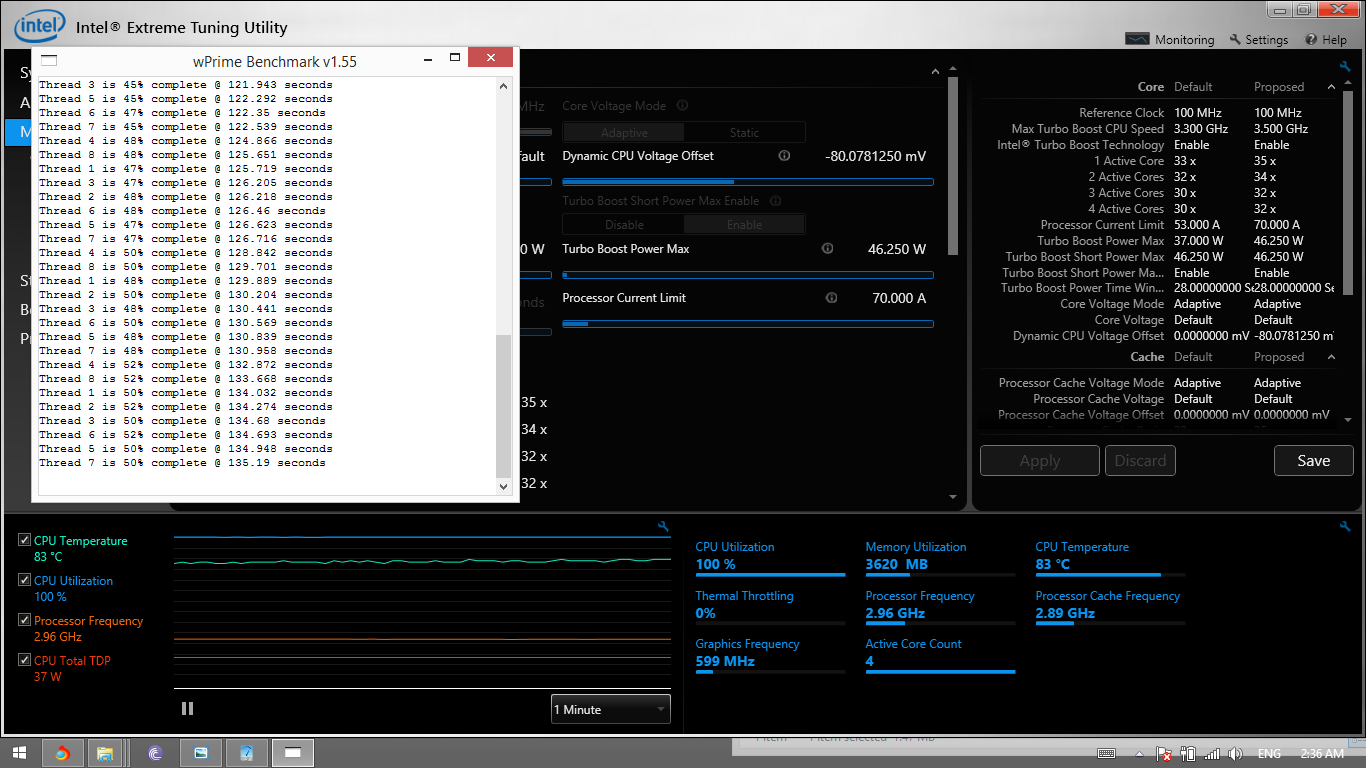Set Core Voltage Mode to Adaptive
The width and height of the screenshot is (1366, 768).
click(624, 132)
